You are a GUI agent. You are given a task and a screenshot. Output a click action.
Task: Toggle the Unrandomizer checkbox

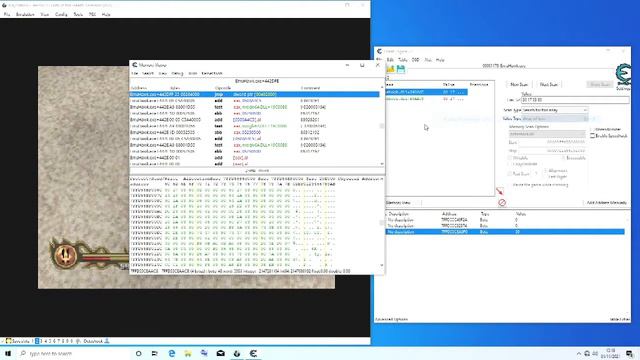tap(592, 129)
